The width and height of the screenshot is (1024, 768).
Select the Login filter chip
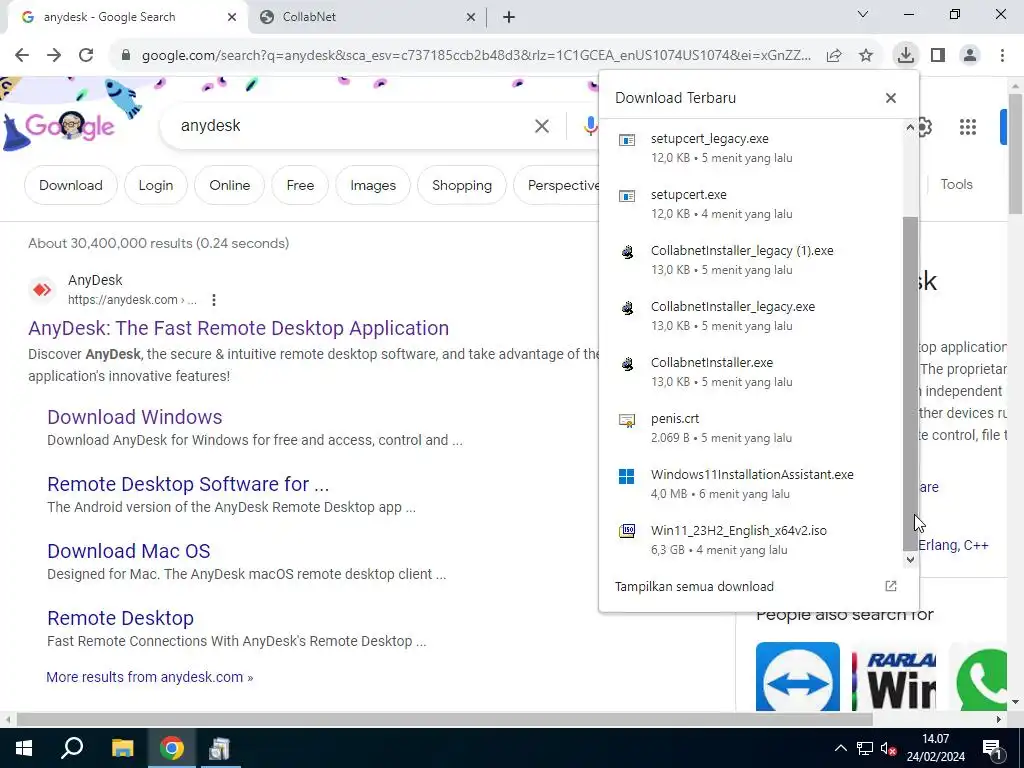click(x=155, y=185)
